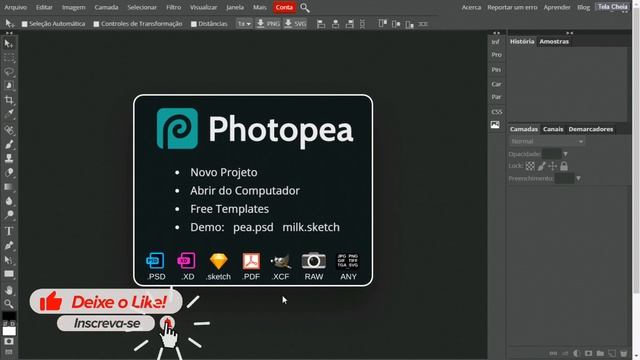Select the Rectangle shape tool
Screen dimensions: 640x360
pos(9,274)
